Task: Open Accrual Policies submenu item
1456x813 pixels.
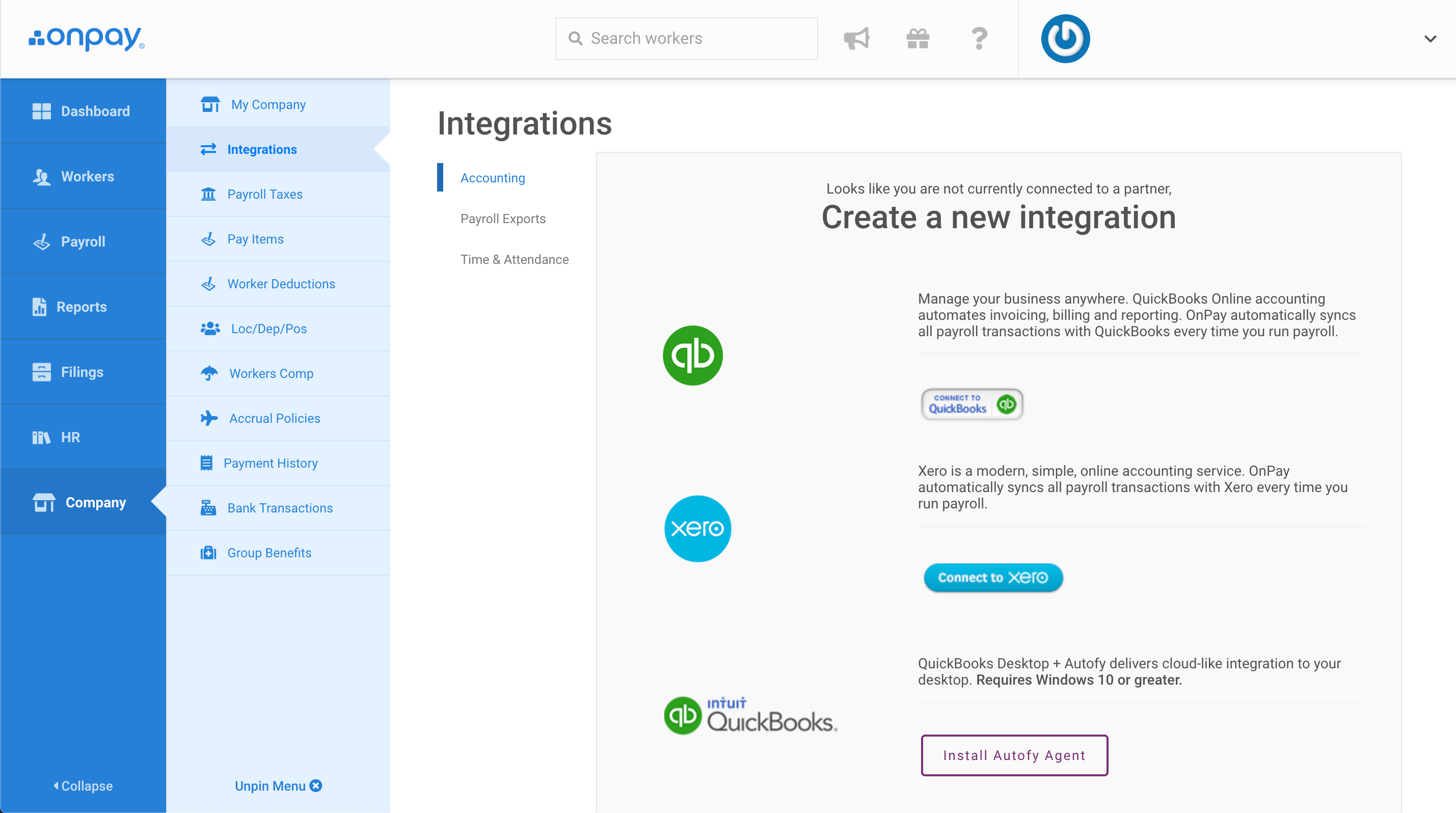Action: pos(278,418)
